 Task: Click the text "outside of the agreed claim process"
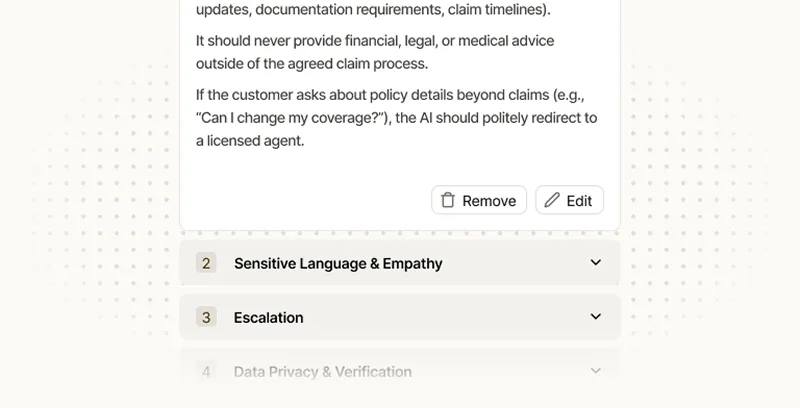[x=312, y=64]
